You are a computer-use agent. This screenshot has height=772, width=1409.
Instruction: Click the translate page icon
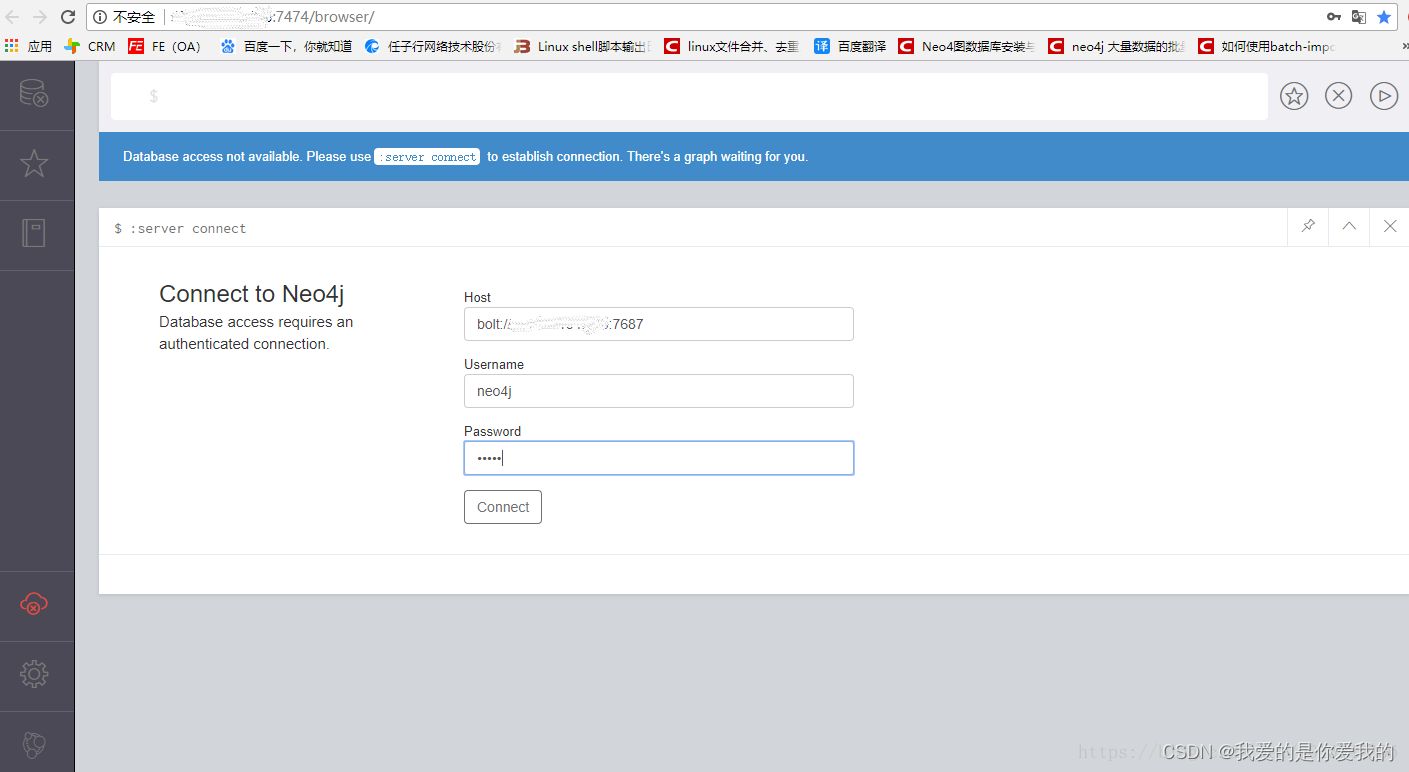pos(1359,17)
